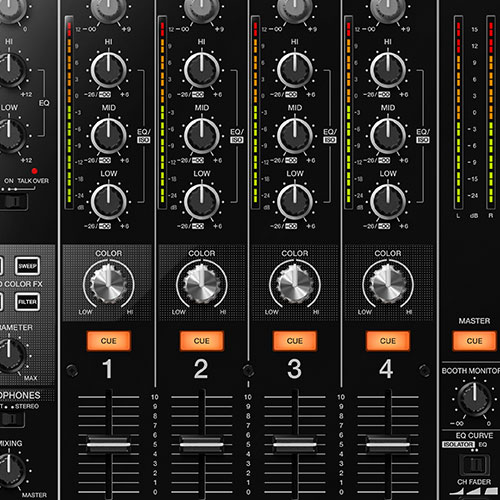
Task: Click channel 2 MID EQ knob
Action: coord(202,136)
